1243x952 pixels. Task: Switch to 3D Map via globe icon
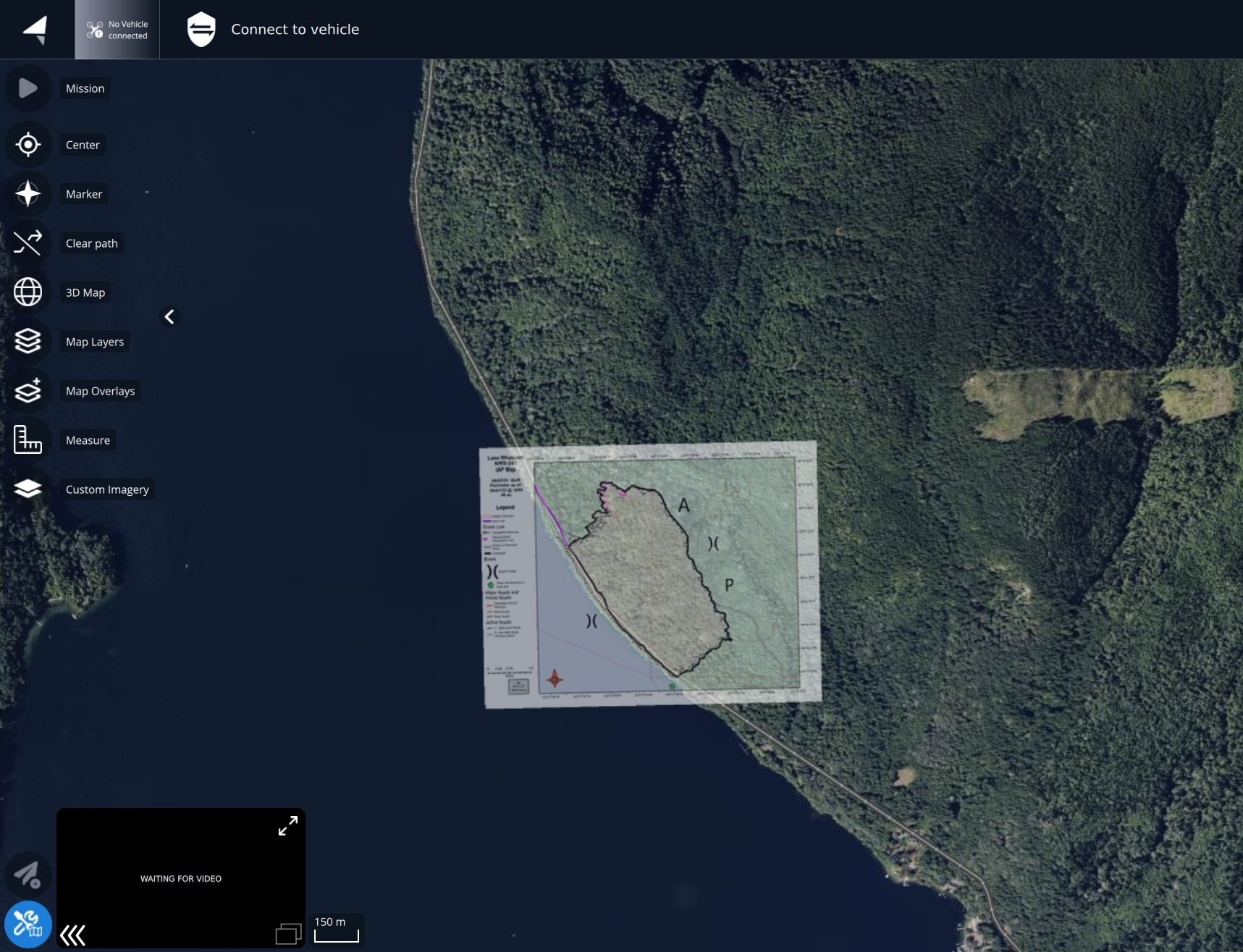coord(28,292)
